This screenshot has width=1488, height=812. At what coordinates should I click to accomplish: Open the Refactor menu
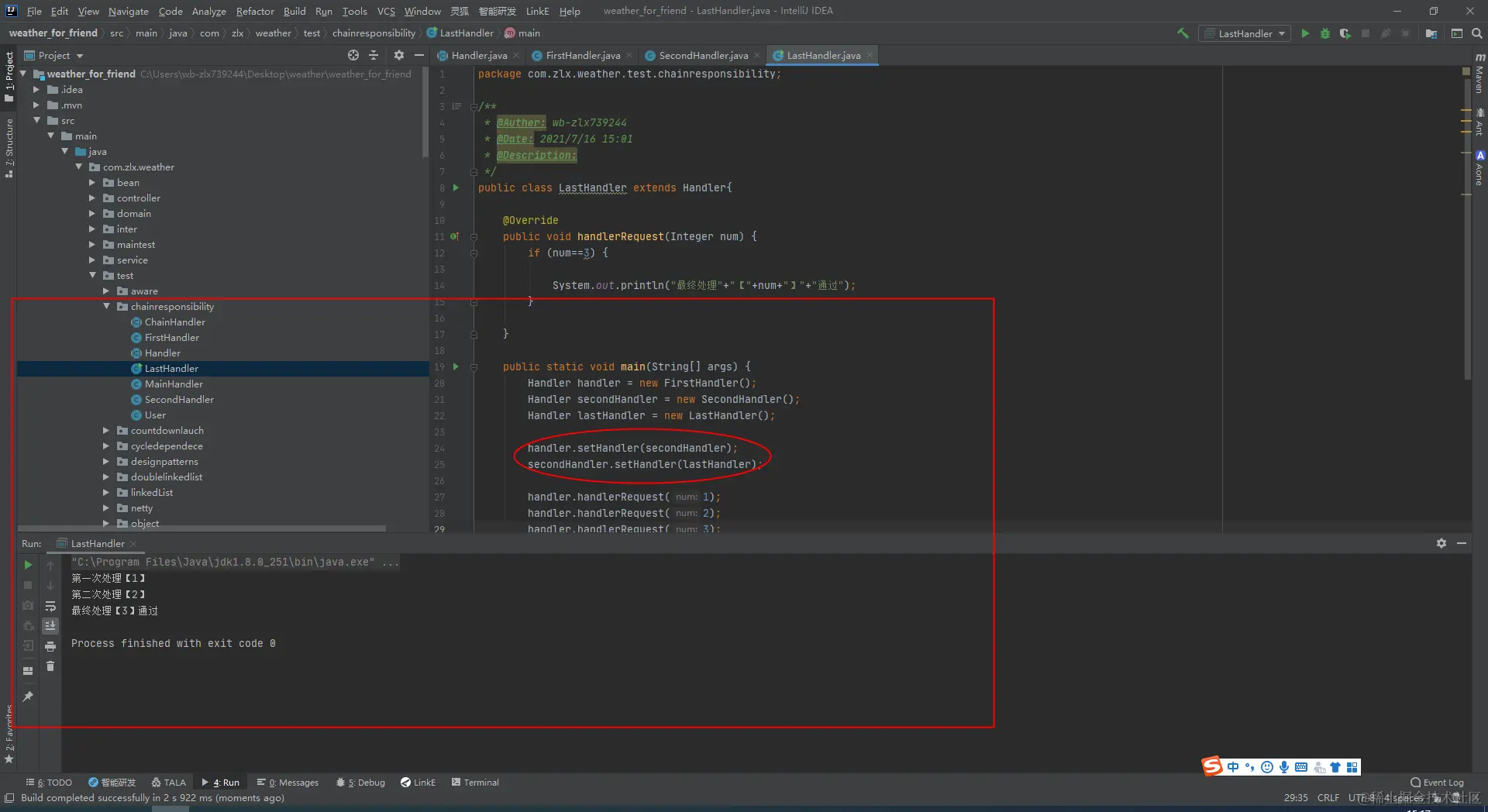(255, 11)
